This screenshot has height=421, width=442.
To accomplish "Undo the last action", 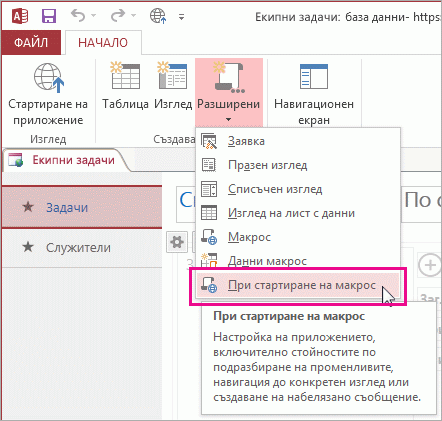I will pos(78,15).
